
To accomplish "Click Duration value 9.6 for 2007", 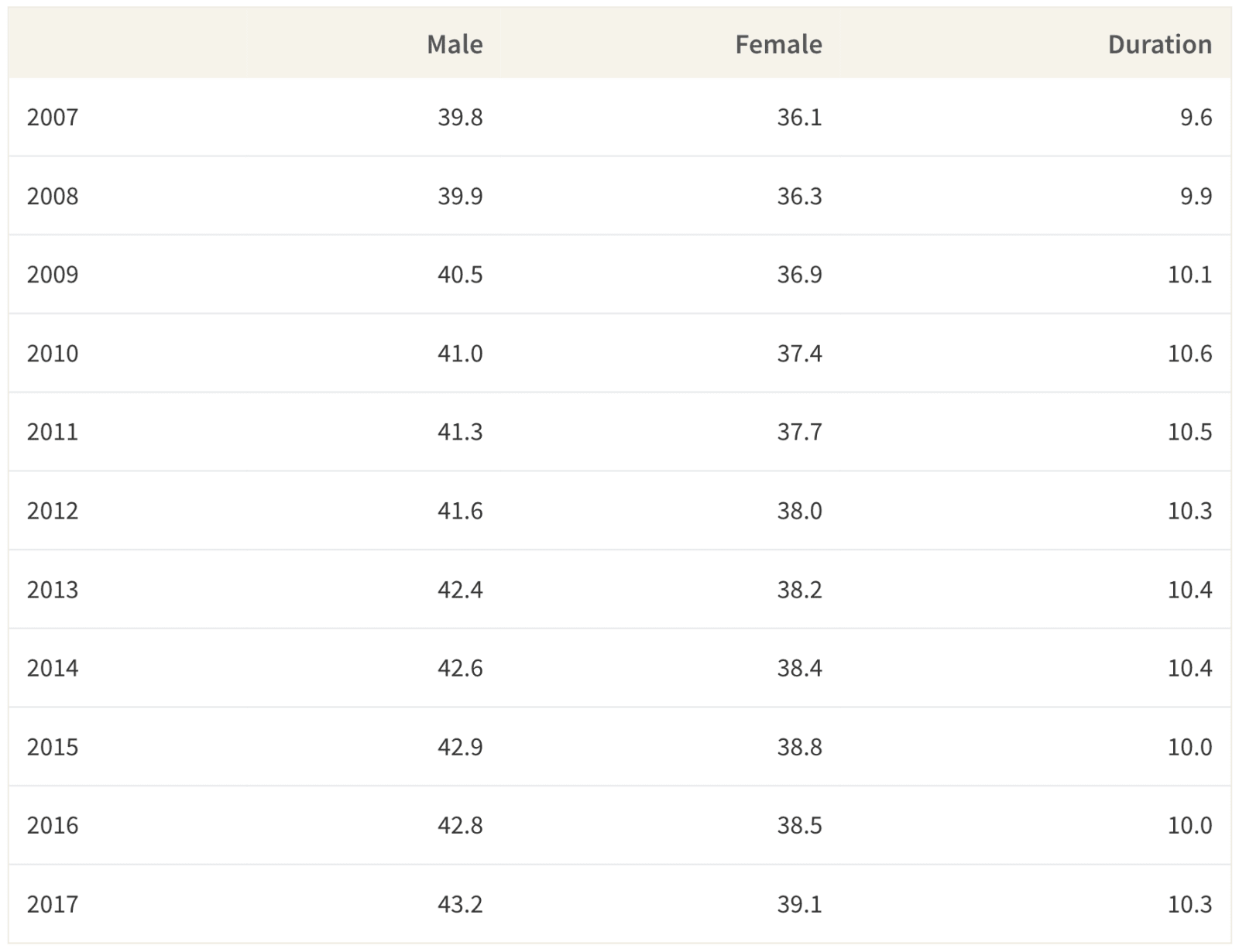I will point(1196,118).
